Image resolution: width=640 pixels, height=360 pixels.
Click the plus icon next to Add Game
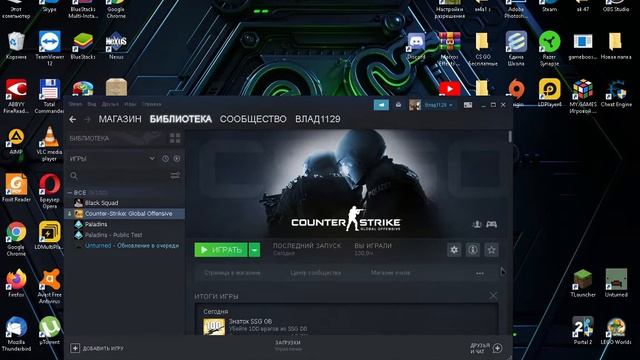75,348
